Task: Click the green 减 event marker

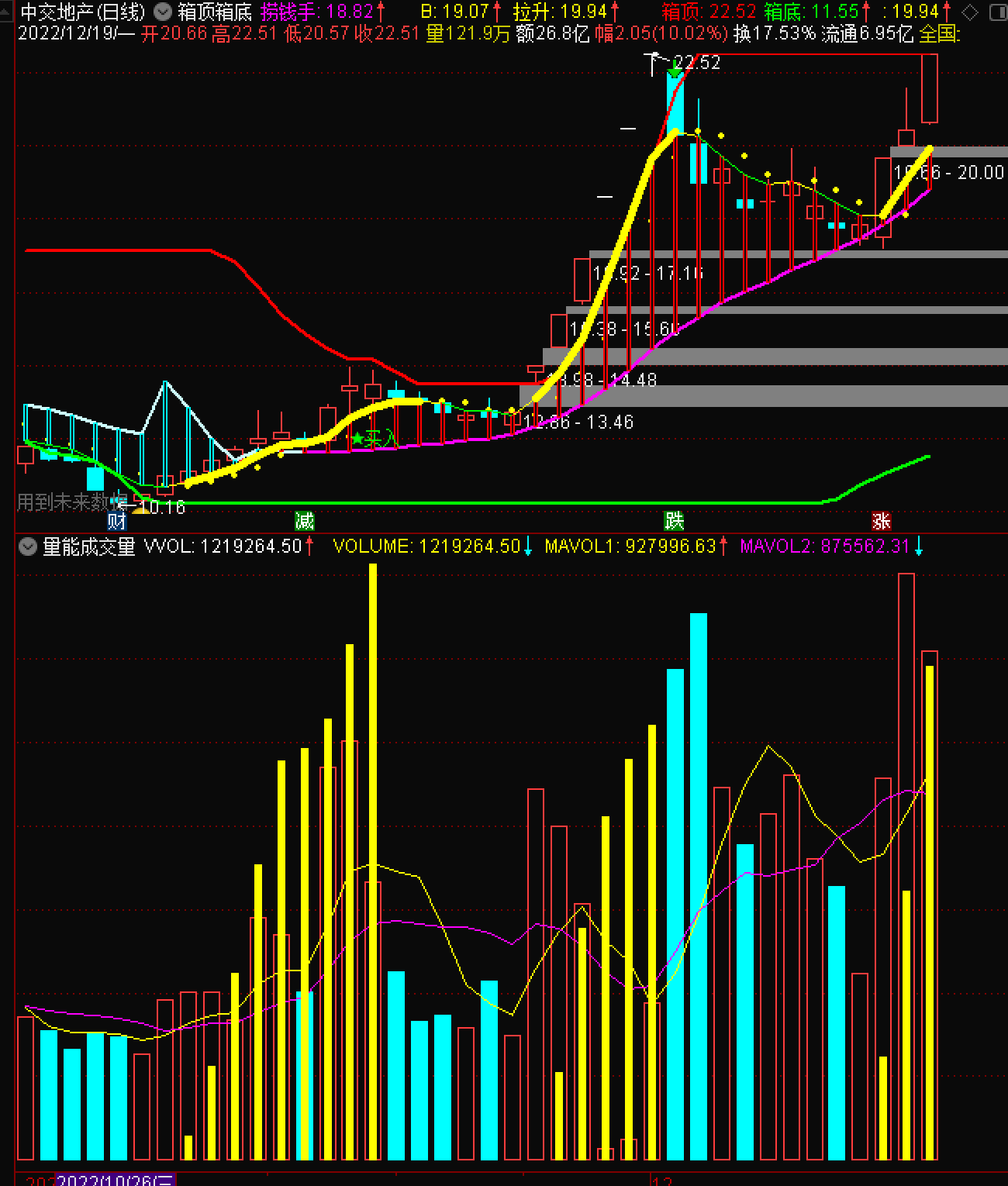Action: [304, 521]
